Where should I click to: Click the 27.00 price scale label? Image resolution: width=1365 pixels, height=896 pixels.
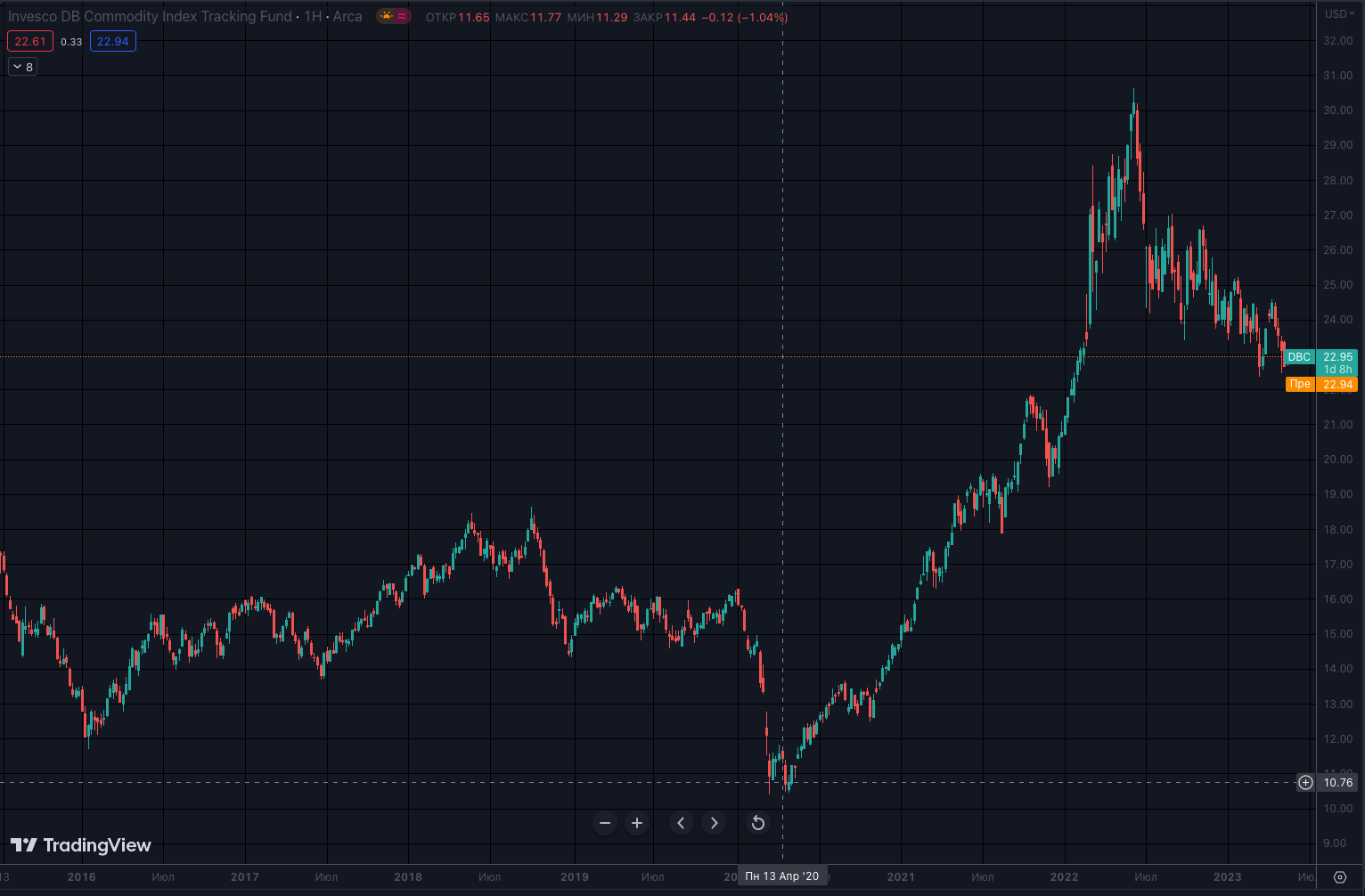tap(1337, 216)
